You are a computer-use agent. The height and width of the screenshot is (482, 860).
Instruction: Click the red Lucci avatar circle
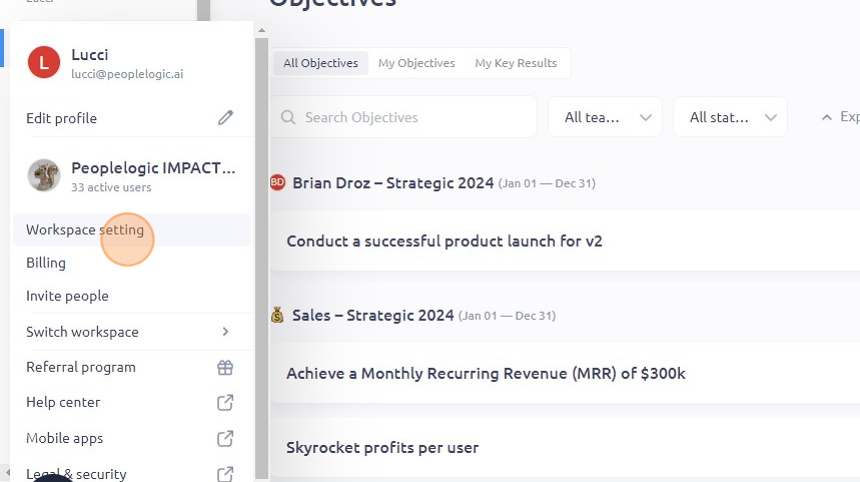(x=44, y=62)
